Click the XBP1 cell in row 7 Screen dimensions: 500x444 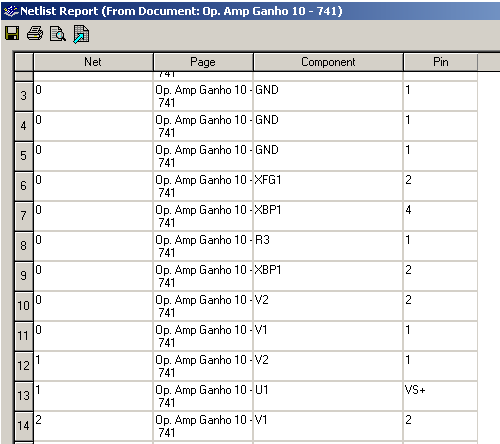(328, 216)
